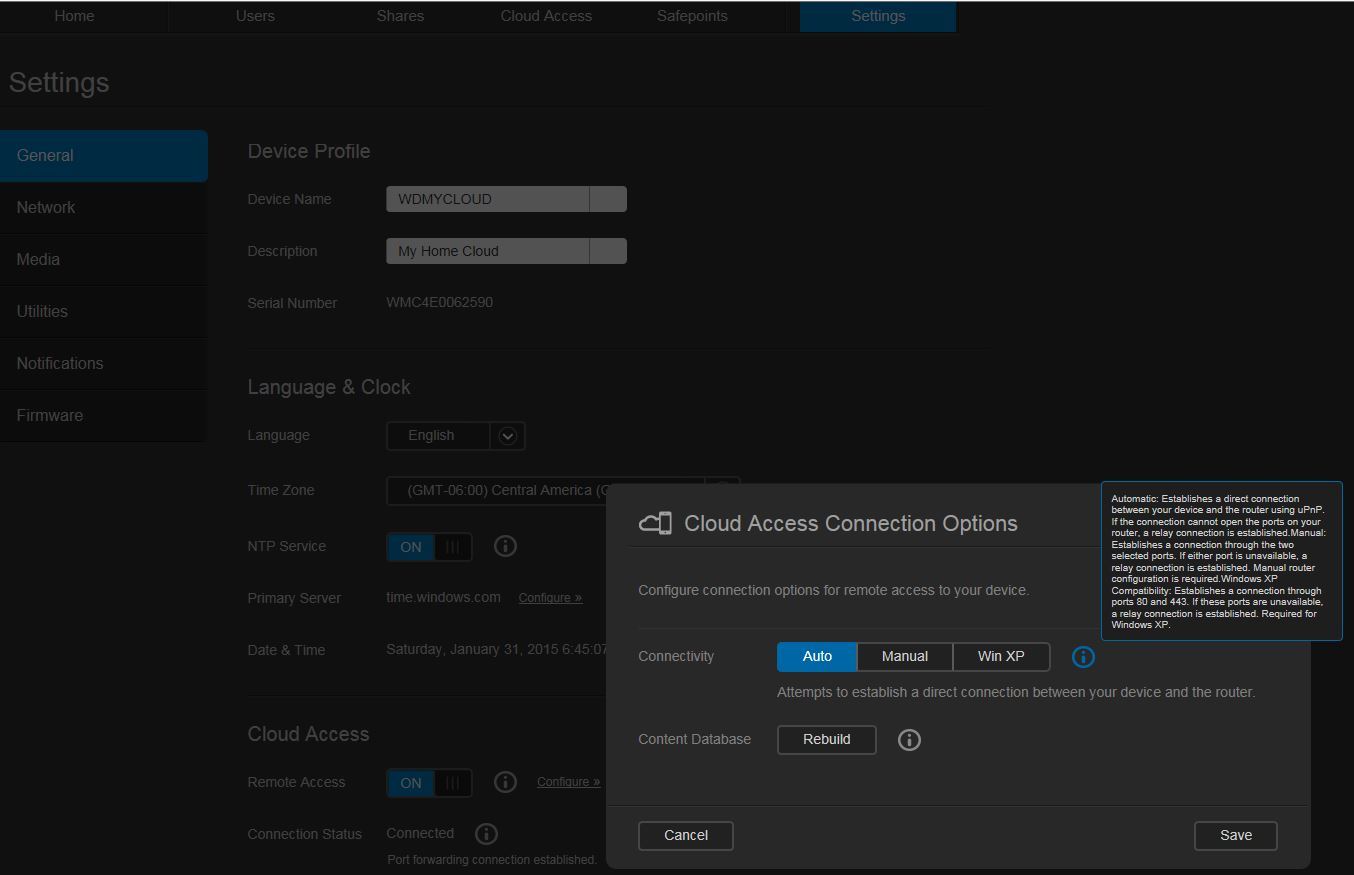Open Network settings in the sidebar
The height and width of the screenshot is (875, 1354).
click(104, 208)
